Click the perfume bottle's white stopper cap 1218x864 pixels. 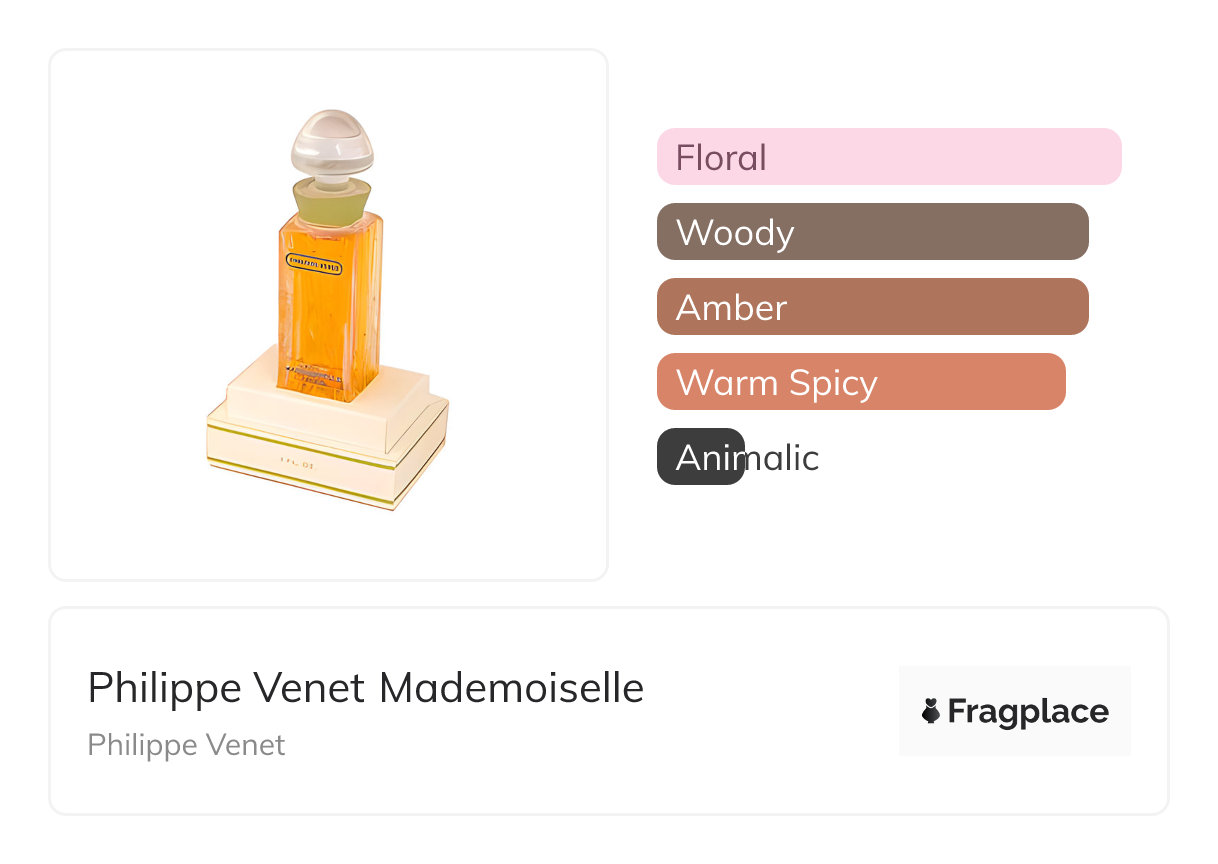tap(331, 145)
